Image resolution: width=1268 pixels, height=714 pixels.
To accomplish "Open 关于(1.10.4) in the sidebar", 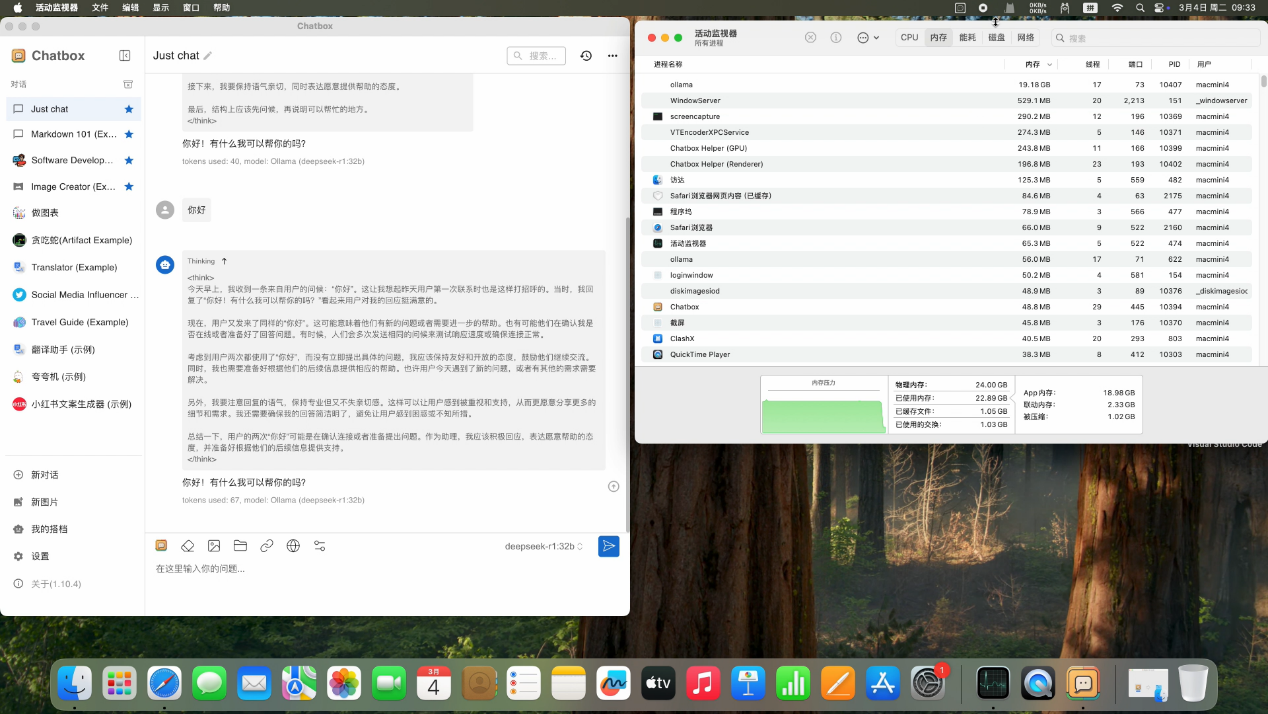I will (x=72, y=583).
